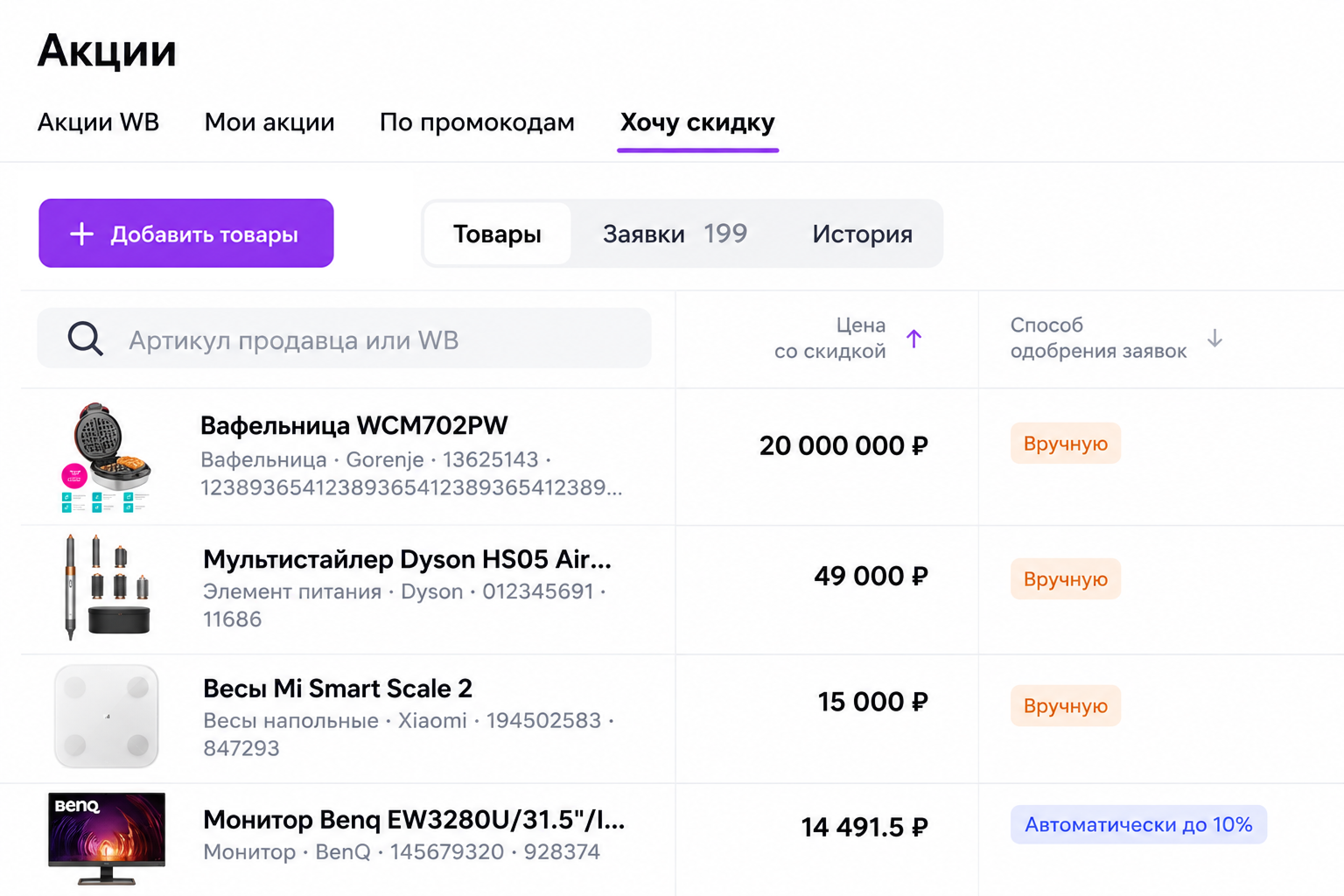Open the 'Акции WB' tab
Viewport: 1344px width, 896px height.
[x=98, y=122]
